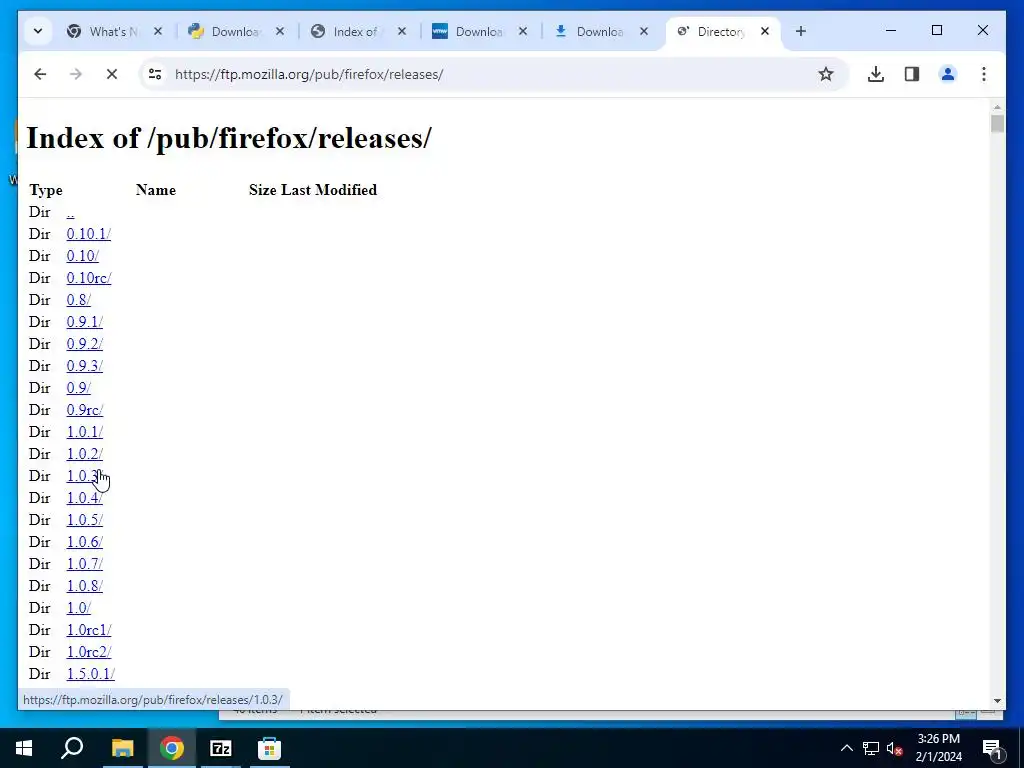Click the page scrollbar thumb
This screenshot has width=1024, height=768.
997,123
